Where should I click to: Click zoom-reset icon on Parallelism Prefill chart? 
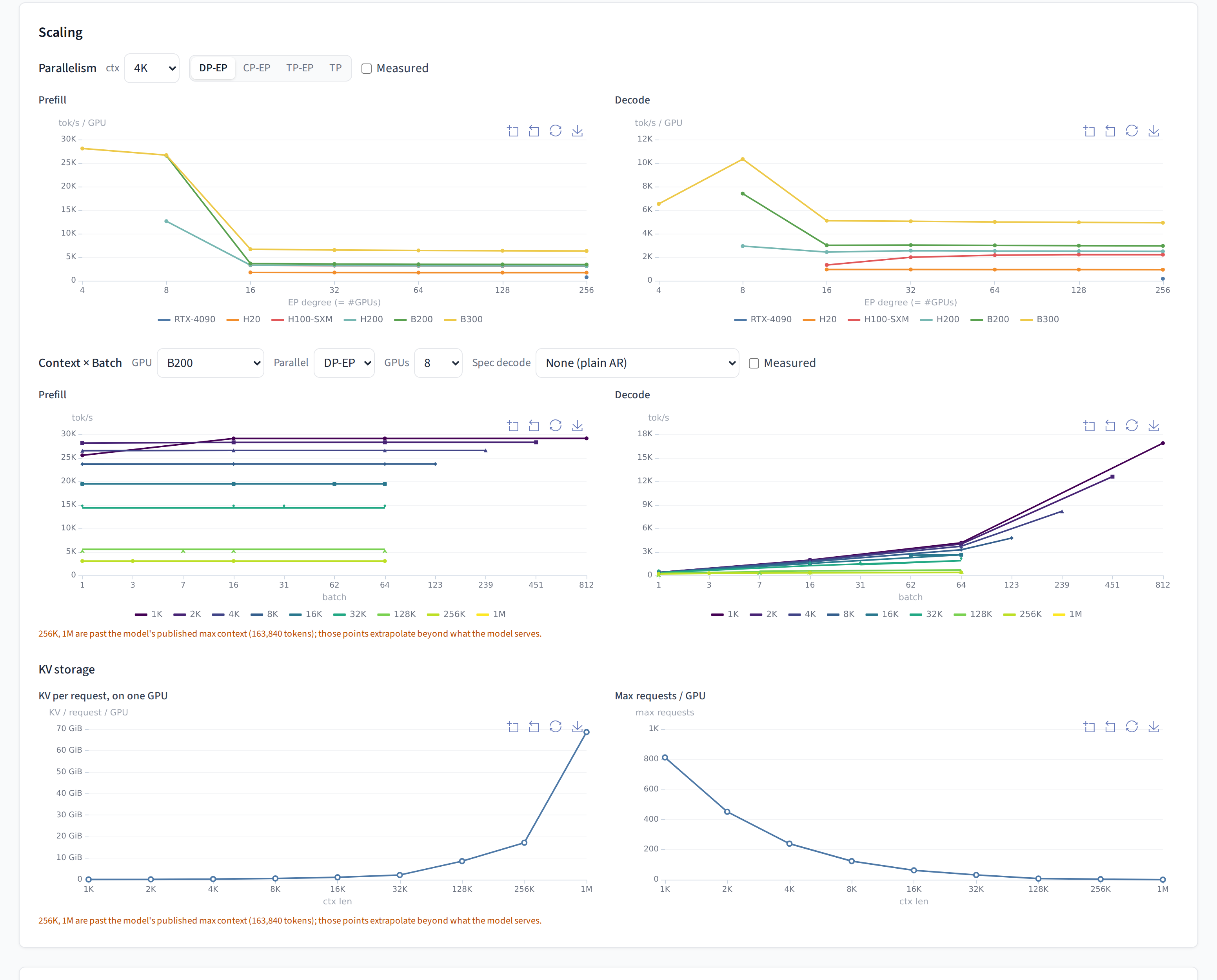click(x=534, y=131)
